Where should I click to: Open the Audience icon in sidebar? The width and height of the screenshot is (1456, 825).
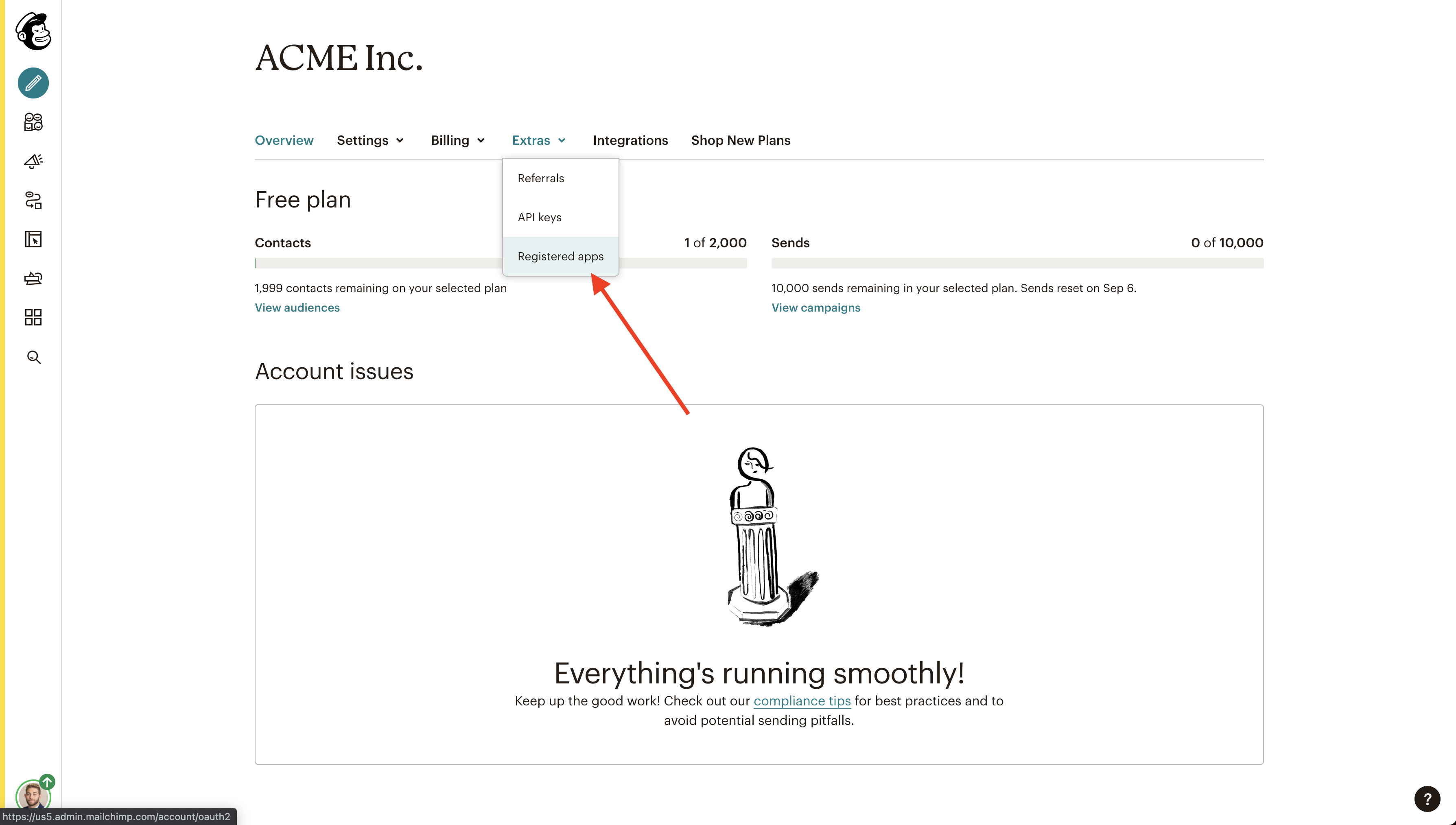pos(33,122)
